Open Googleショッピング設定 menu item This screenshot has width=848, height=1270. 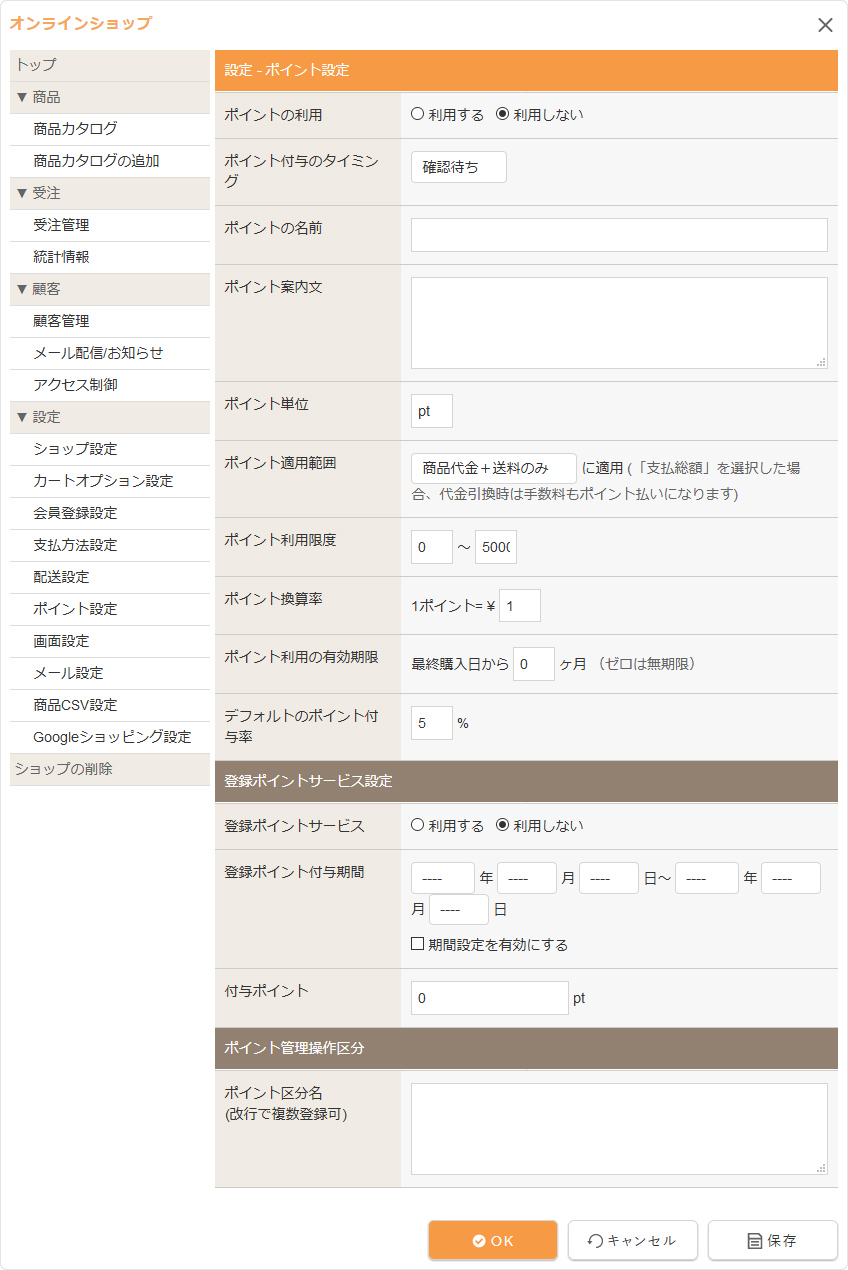(112, 737)
